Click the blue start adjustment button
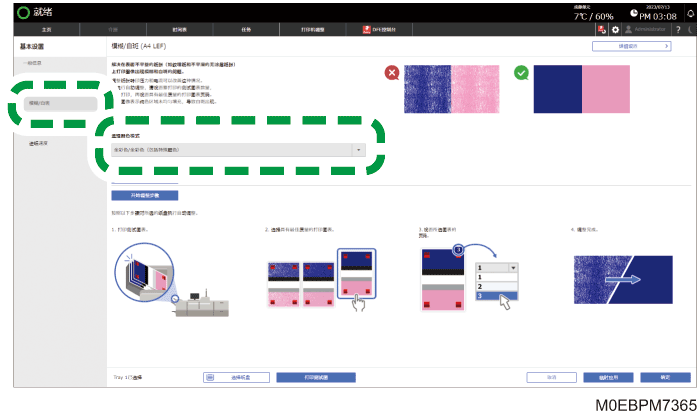The width and height of the screenshot is (700, 416). (x=145, y=196)
